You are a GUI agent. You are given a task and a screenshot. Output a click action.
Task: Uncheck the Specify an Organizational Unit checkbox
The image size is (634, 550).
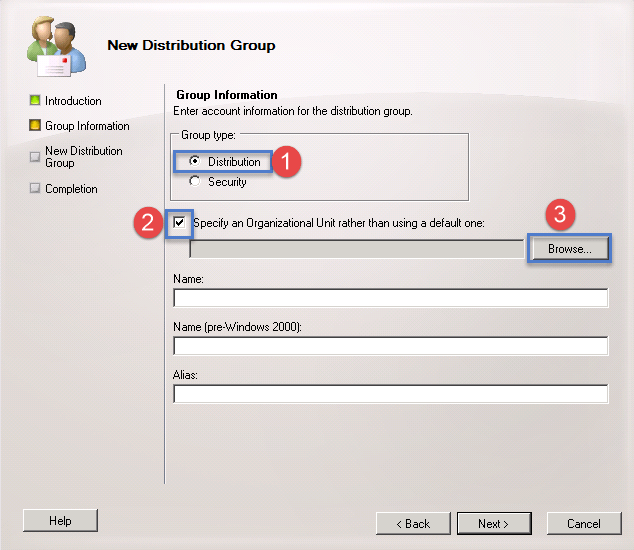pyautogui.click(x=180, y=222)
